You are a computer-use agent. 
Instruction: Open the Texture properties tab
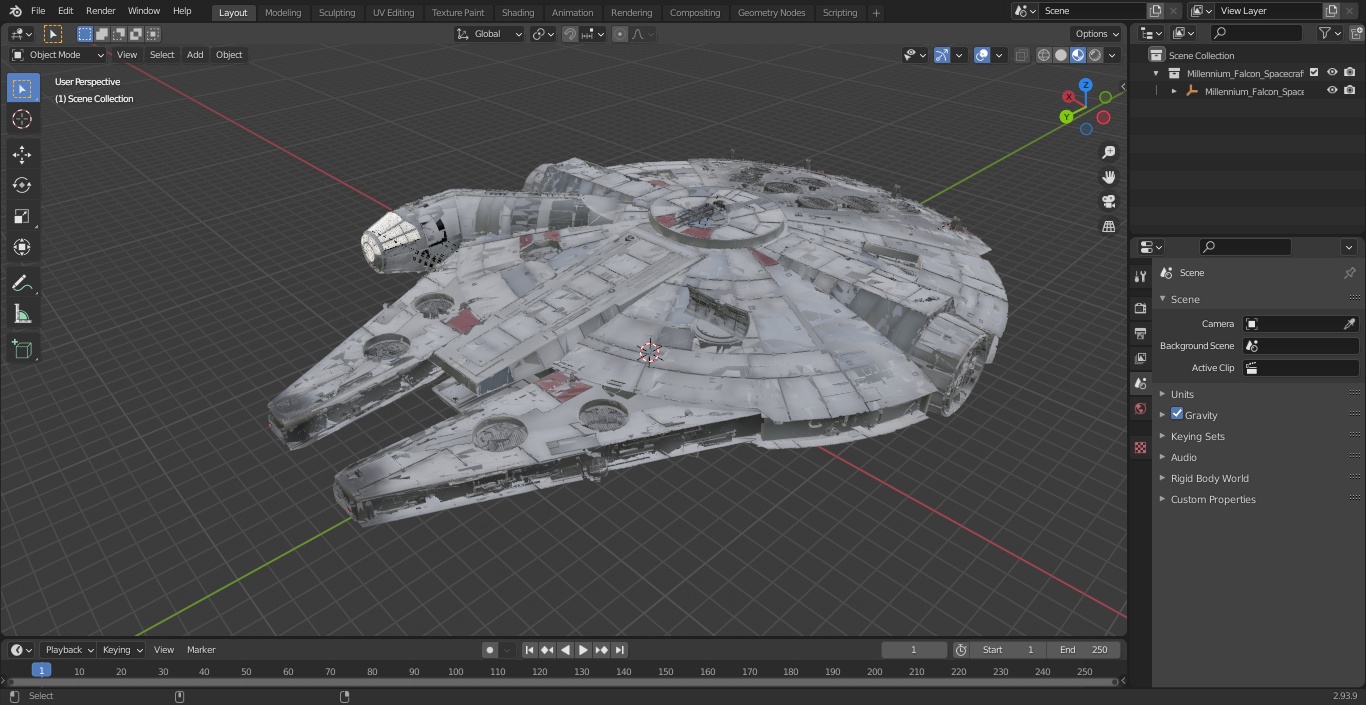point(1140,447)
